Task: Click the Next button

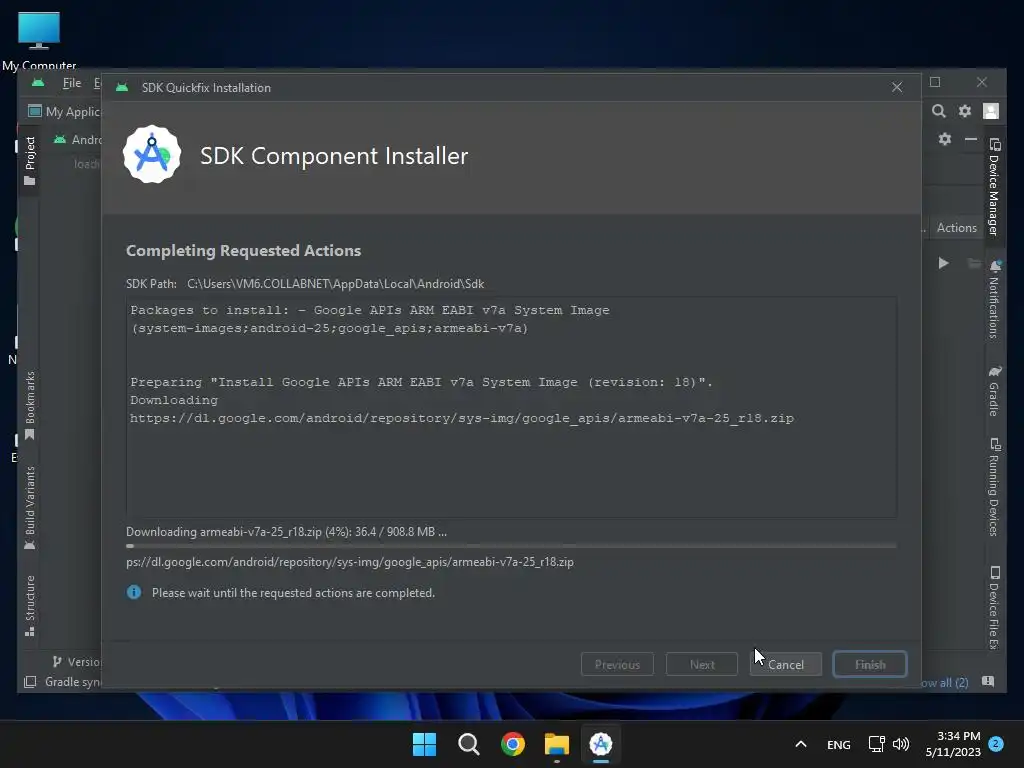Action: click(702, 664)
